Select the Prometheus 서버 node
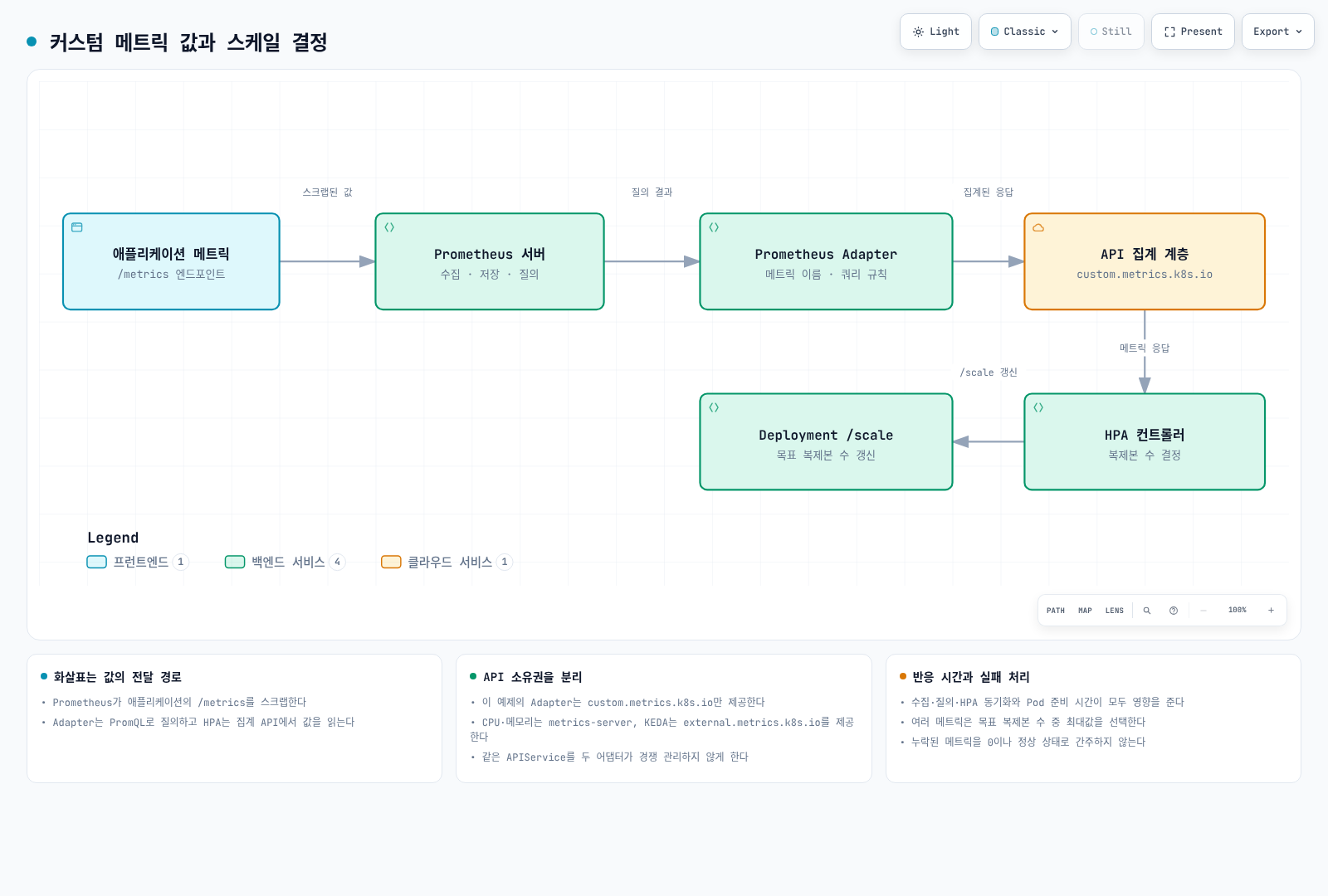 pos(490,261)
